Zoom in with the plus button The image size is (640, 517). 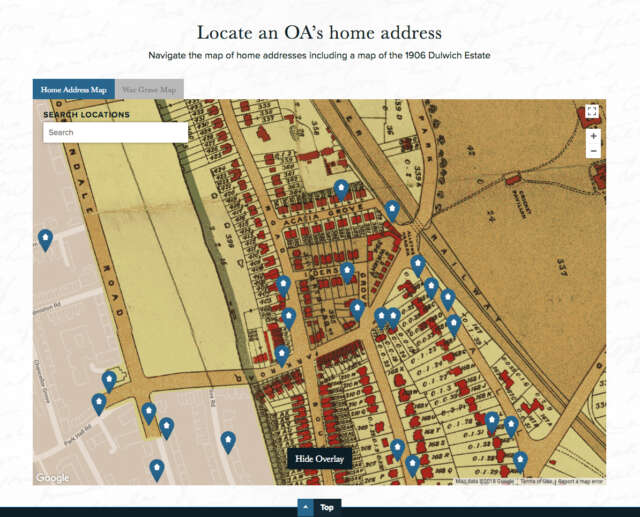pos(593,136)
